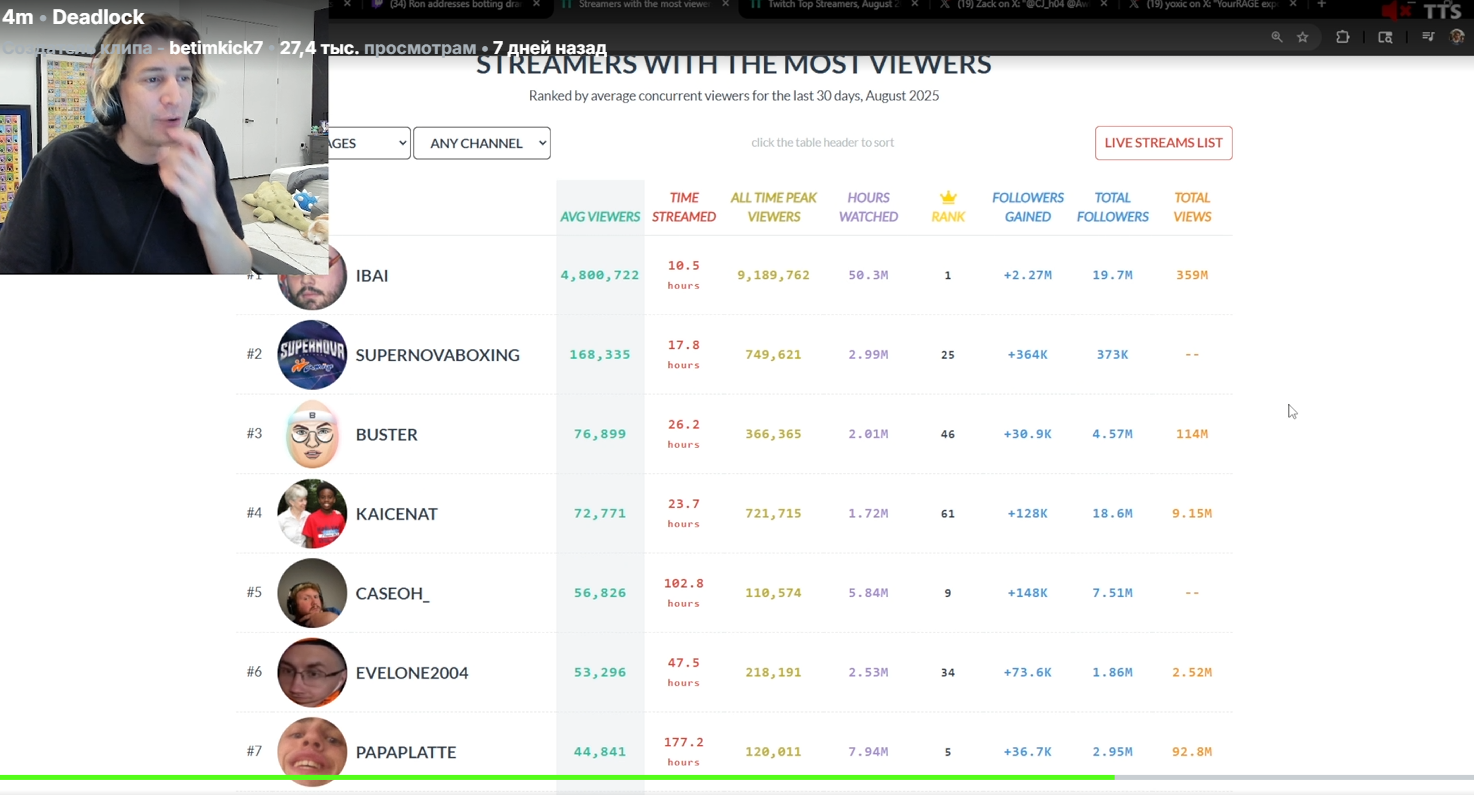Open the CASEOH_ channel link
This screenshot has width=1474, height=795.
pyautogui.click(x=393, y=593)
